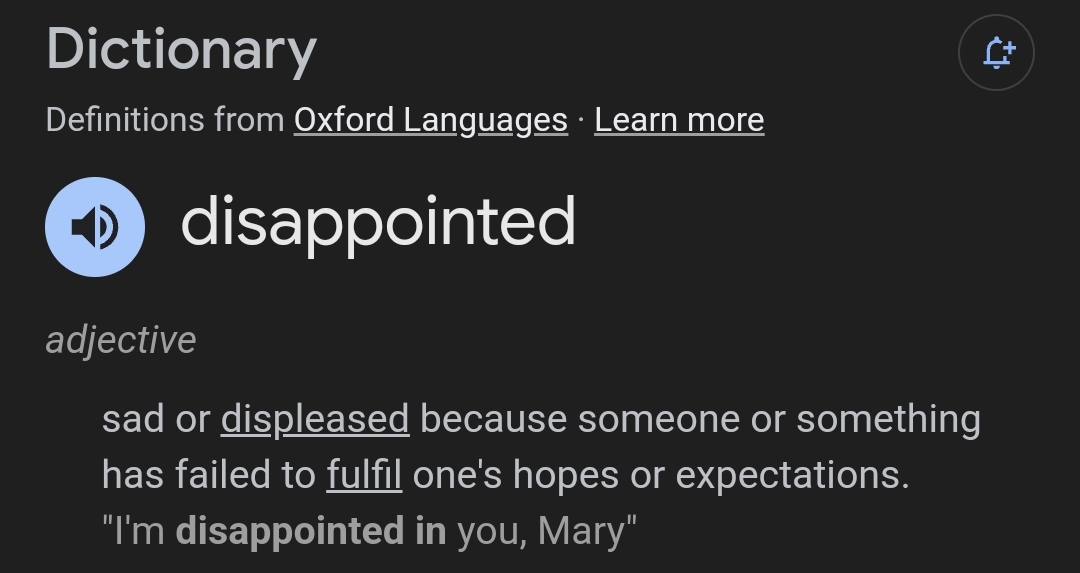The image size is (1080, 573).
Task: Follow the underlined word fulfil
Action: click(x=364, y=475)
